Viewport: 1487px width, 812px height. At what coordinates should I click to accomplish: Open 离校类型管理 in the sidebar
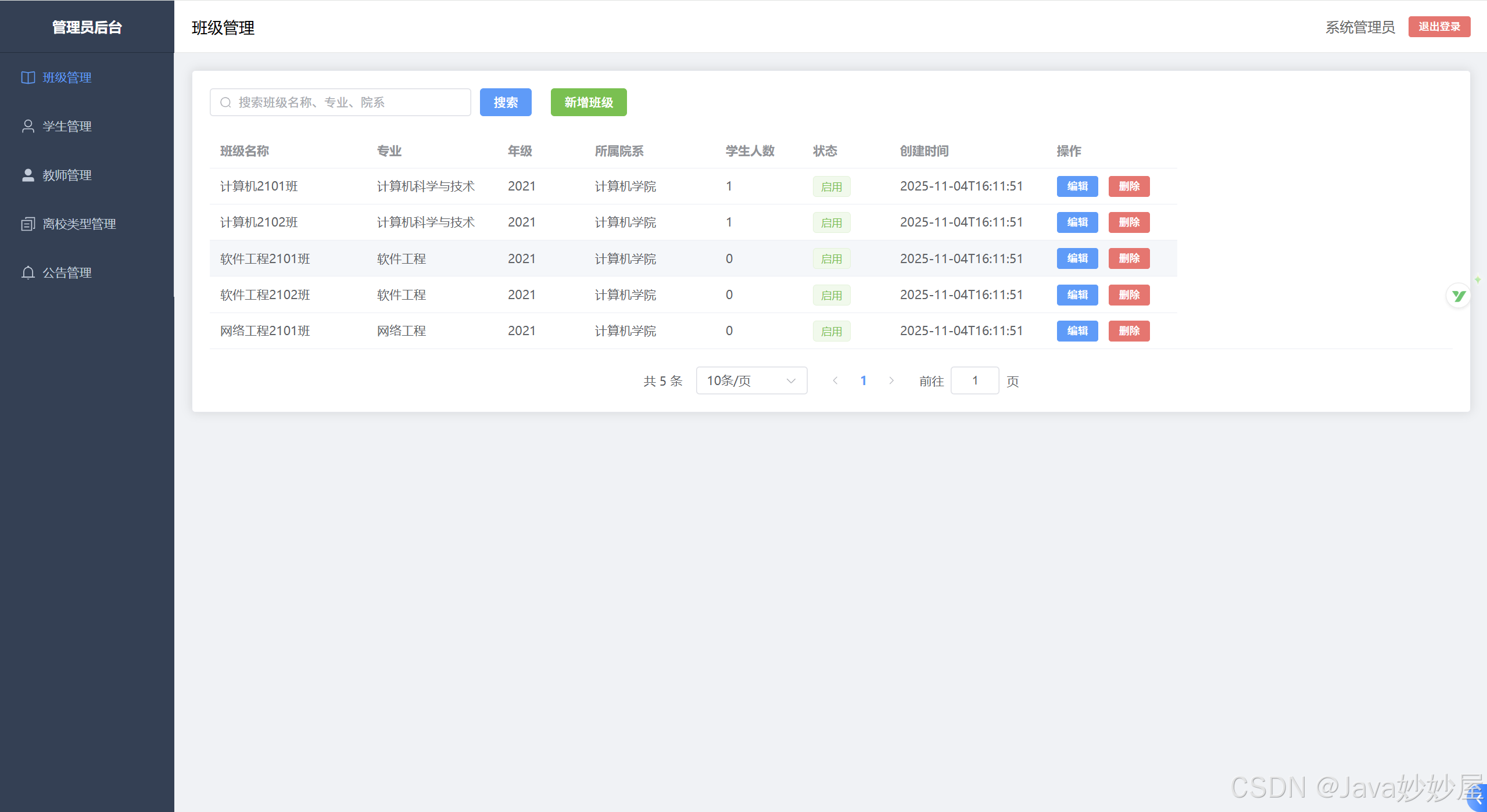tap(87, 224)
